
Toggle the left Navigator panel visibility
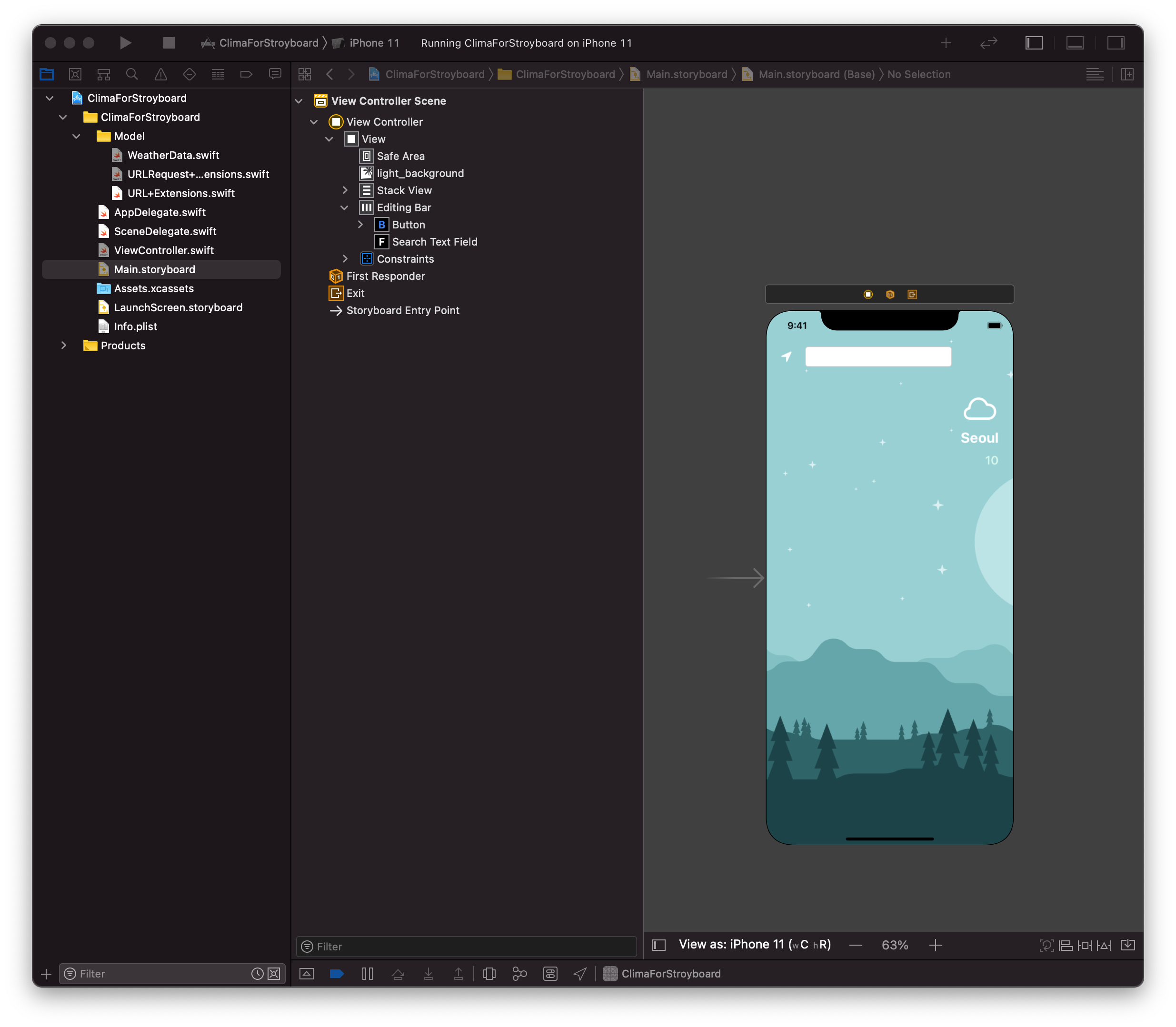tap(1034, 43)
